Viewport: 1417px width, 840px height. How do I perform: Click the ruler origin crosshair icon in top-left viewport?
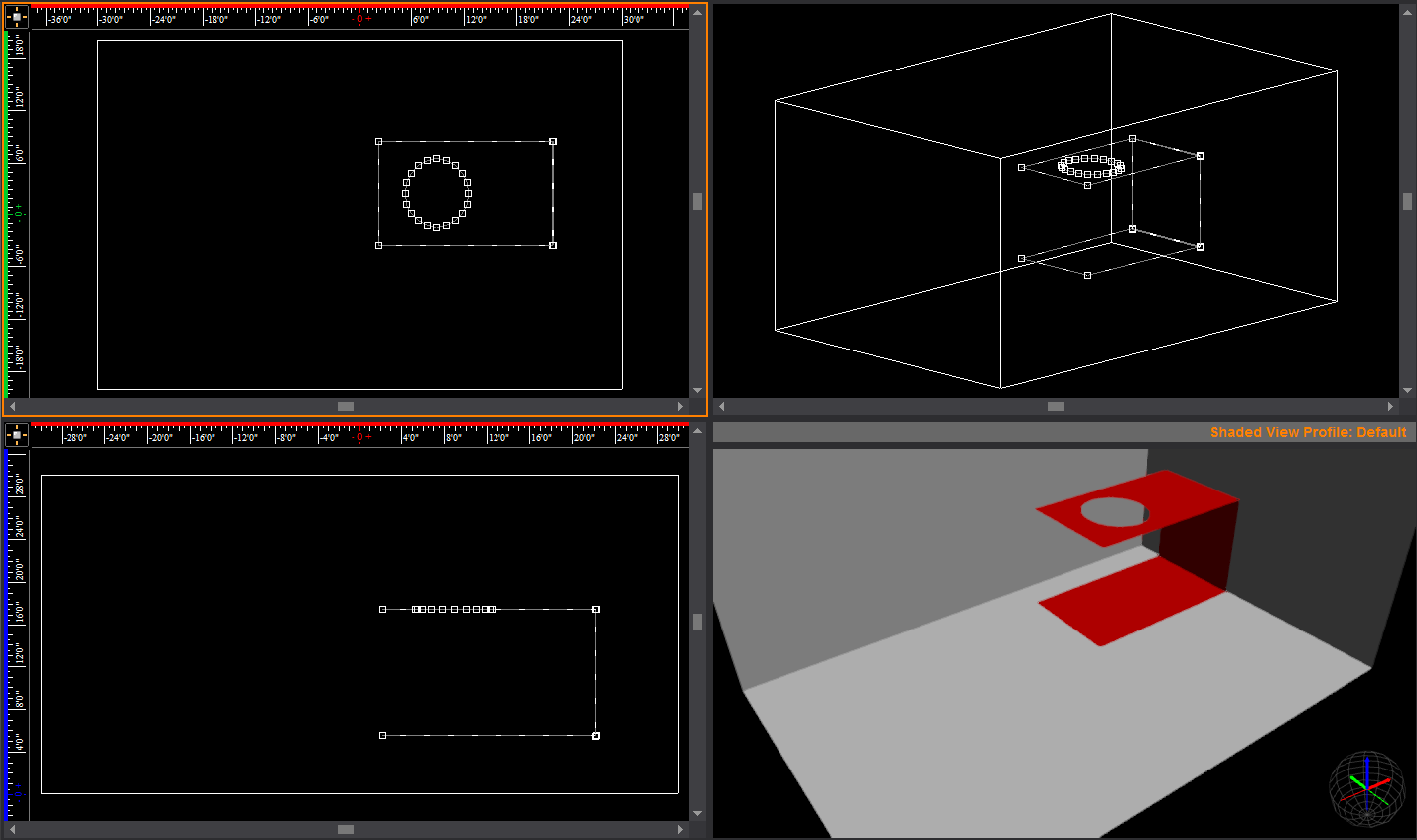click(x=16, y=15)
